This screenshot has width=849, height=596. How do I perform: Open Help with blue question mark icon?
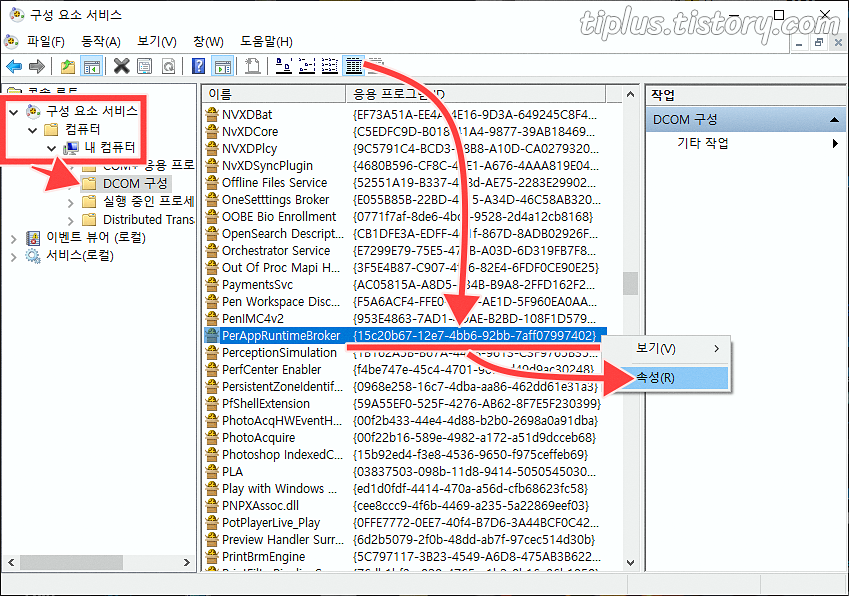click(x=199, y=67)
